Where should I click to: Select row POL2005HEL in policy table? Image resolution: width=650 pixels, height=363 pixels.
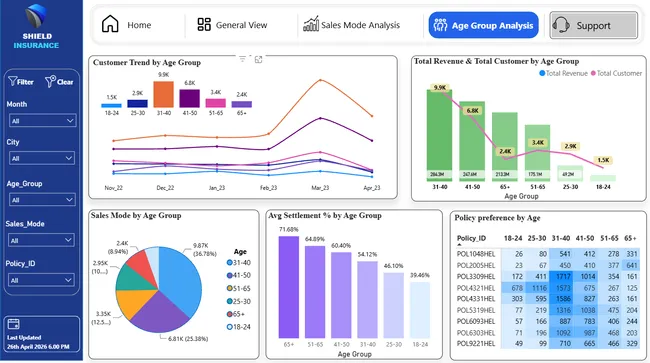[x=548, y=265]
